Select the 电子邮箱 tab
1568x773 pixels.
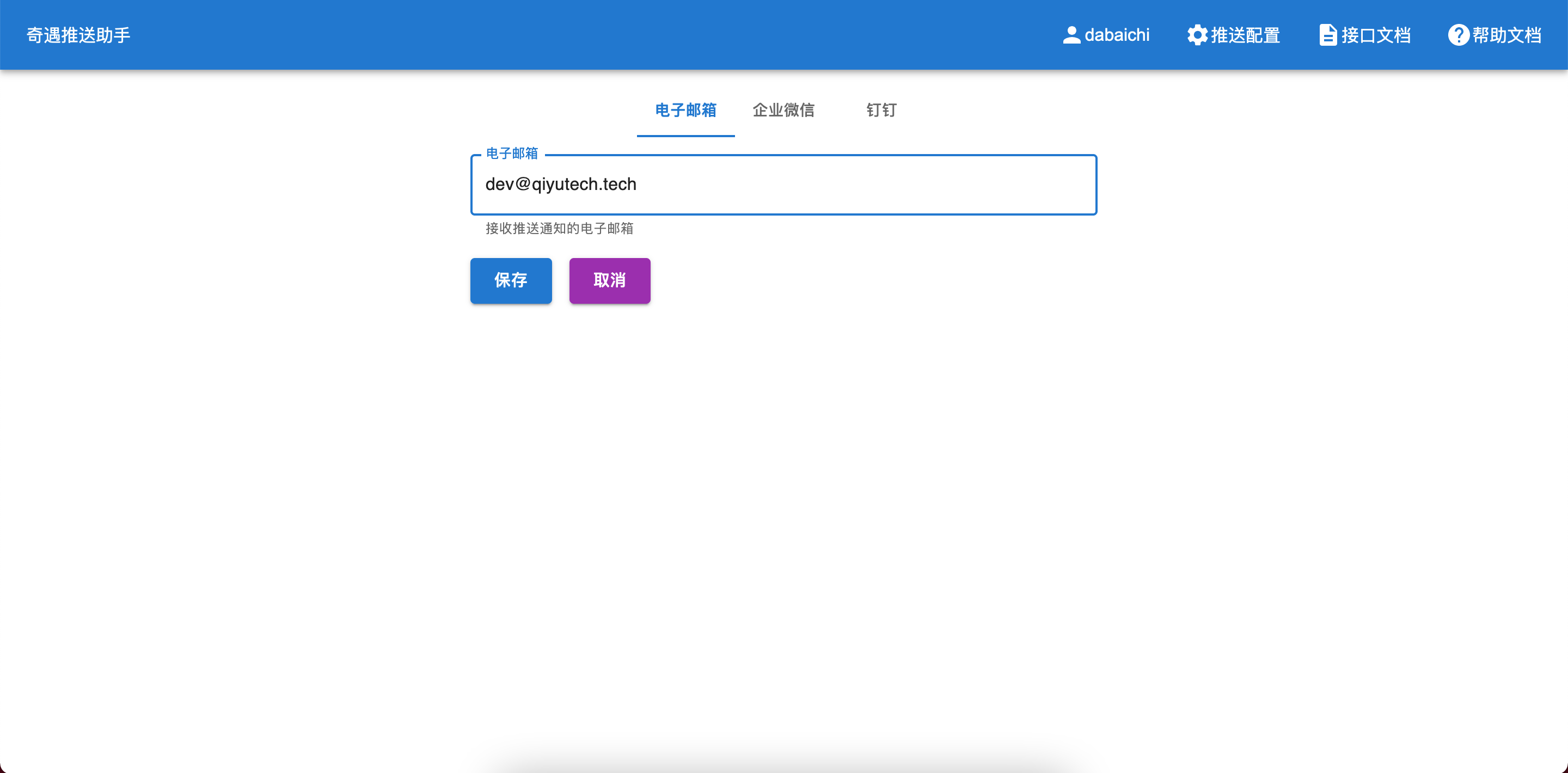click(x=685, y=110)
